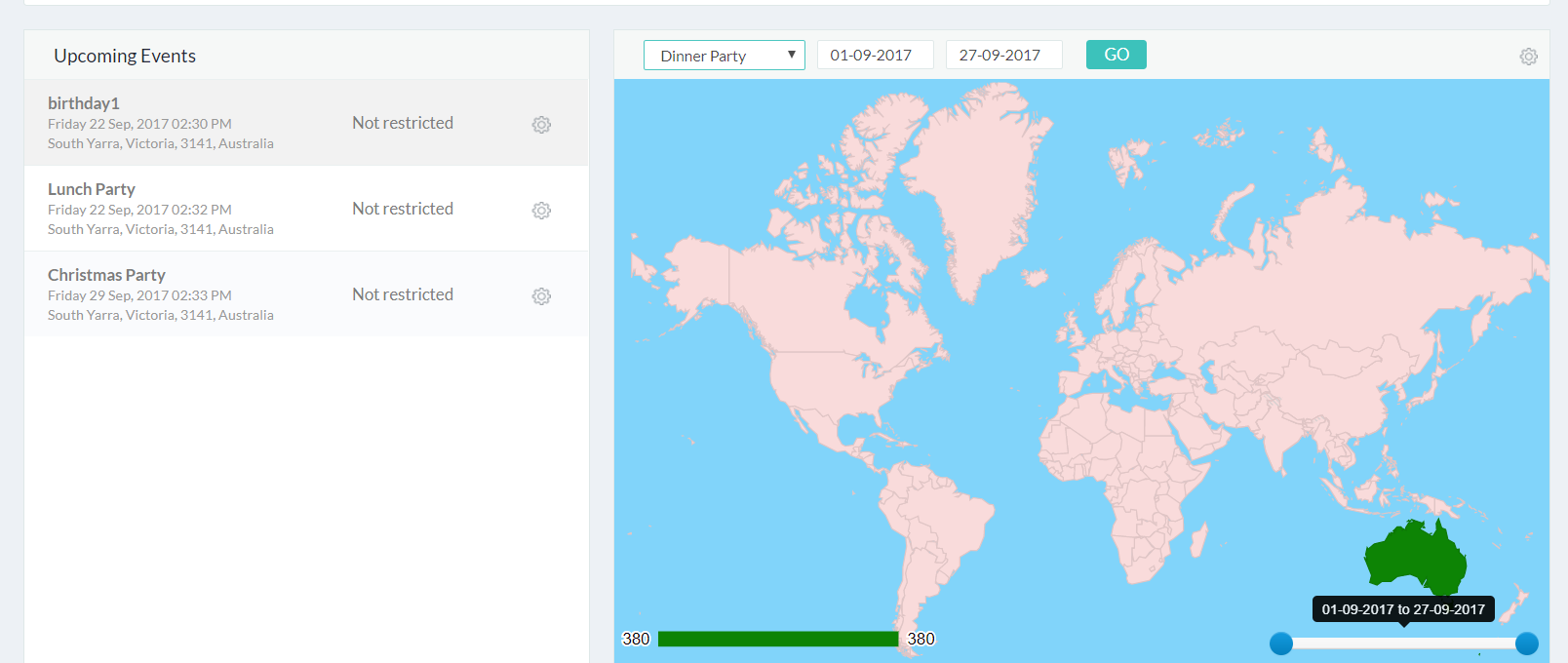Click the green legend color bar
Screen dimensions: 1568x663
point(778,639)
